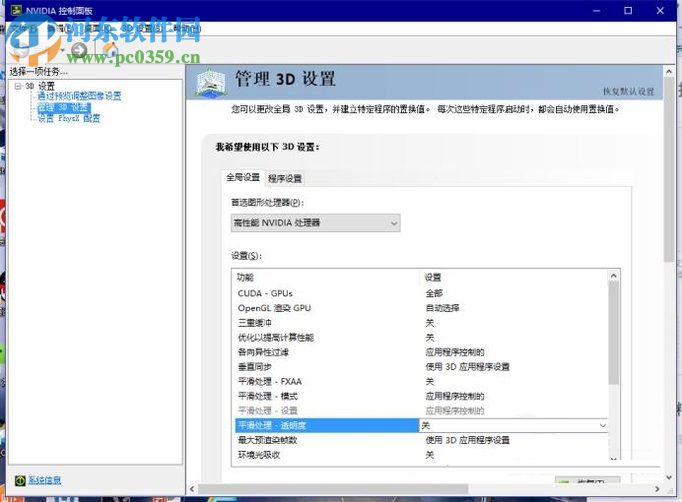682x502 pixels.
Task: Click the NVIDIA title bar logo icon
Action: (17, 10)
